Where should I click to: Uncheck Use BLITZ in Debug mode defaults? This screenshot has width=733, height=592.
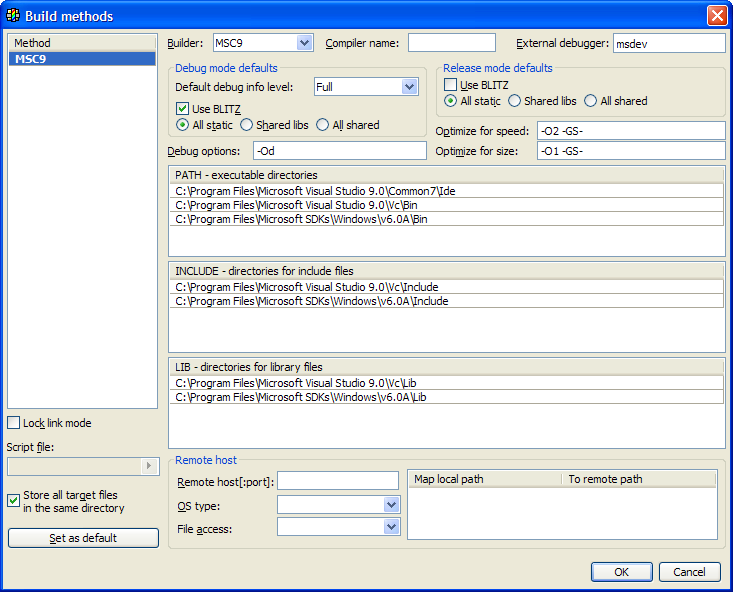tap(182, 109)
